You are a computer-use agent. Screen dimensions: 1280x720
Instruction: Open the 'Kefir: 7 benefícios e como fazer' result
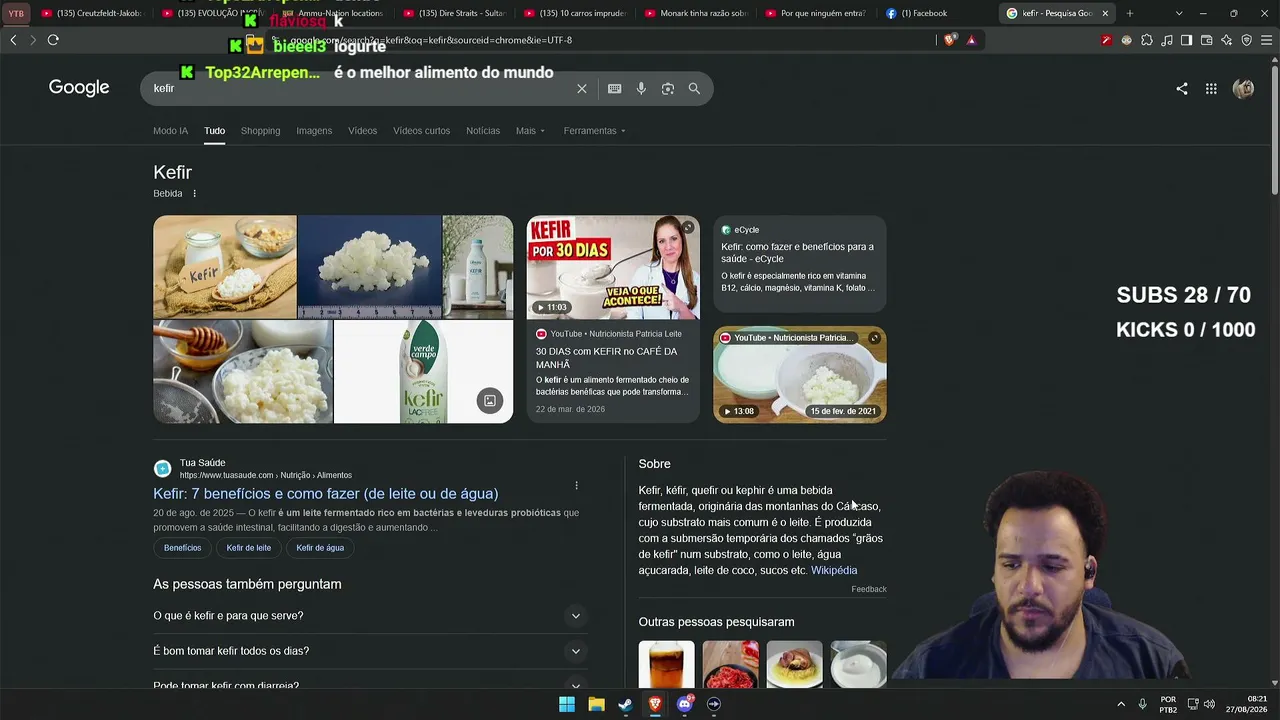(326, 494)
